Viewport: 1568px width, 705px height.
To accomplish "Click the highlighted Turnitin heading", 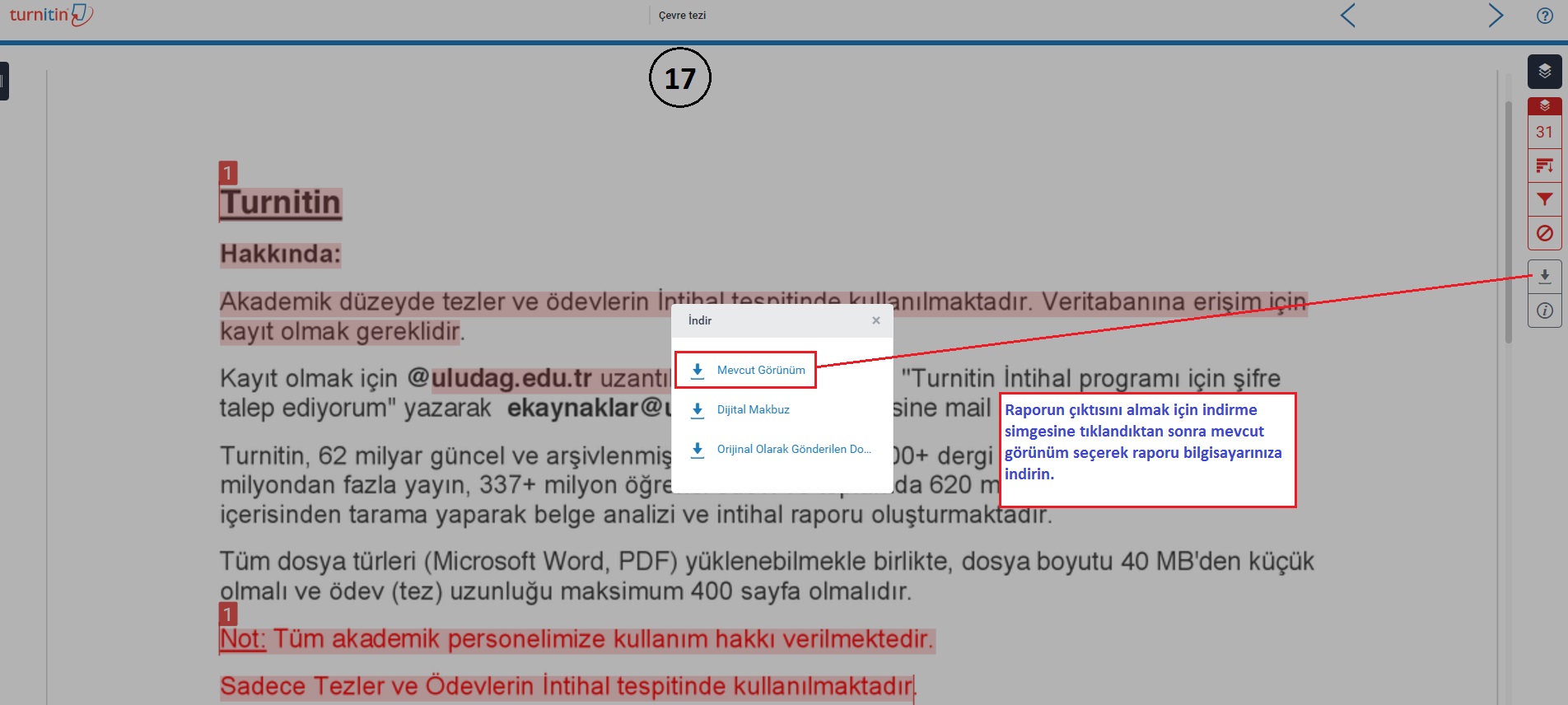I will click(281, 203).
